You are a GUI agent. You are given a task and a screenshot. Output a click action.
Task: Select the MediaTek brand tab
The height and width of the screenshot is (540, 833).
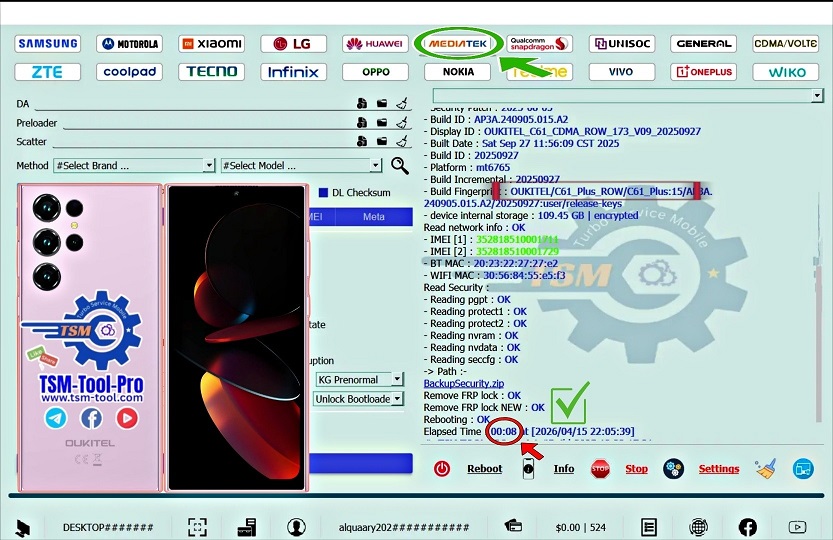pyautogui.click(x=457, y=44)
